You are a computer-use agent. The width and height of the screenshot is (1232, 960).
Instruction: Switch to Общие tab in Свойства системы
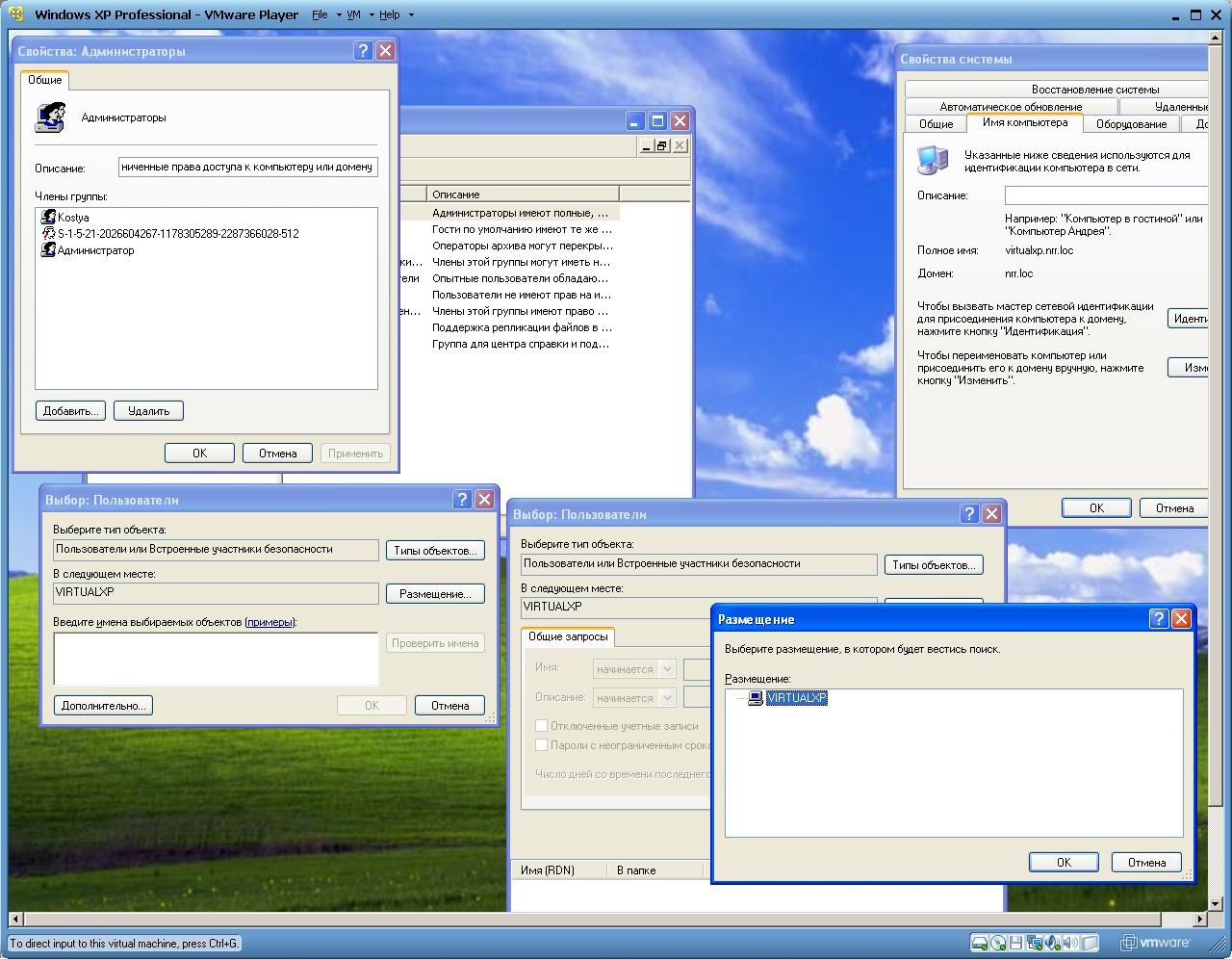coord(936,123)
